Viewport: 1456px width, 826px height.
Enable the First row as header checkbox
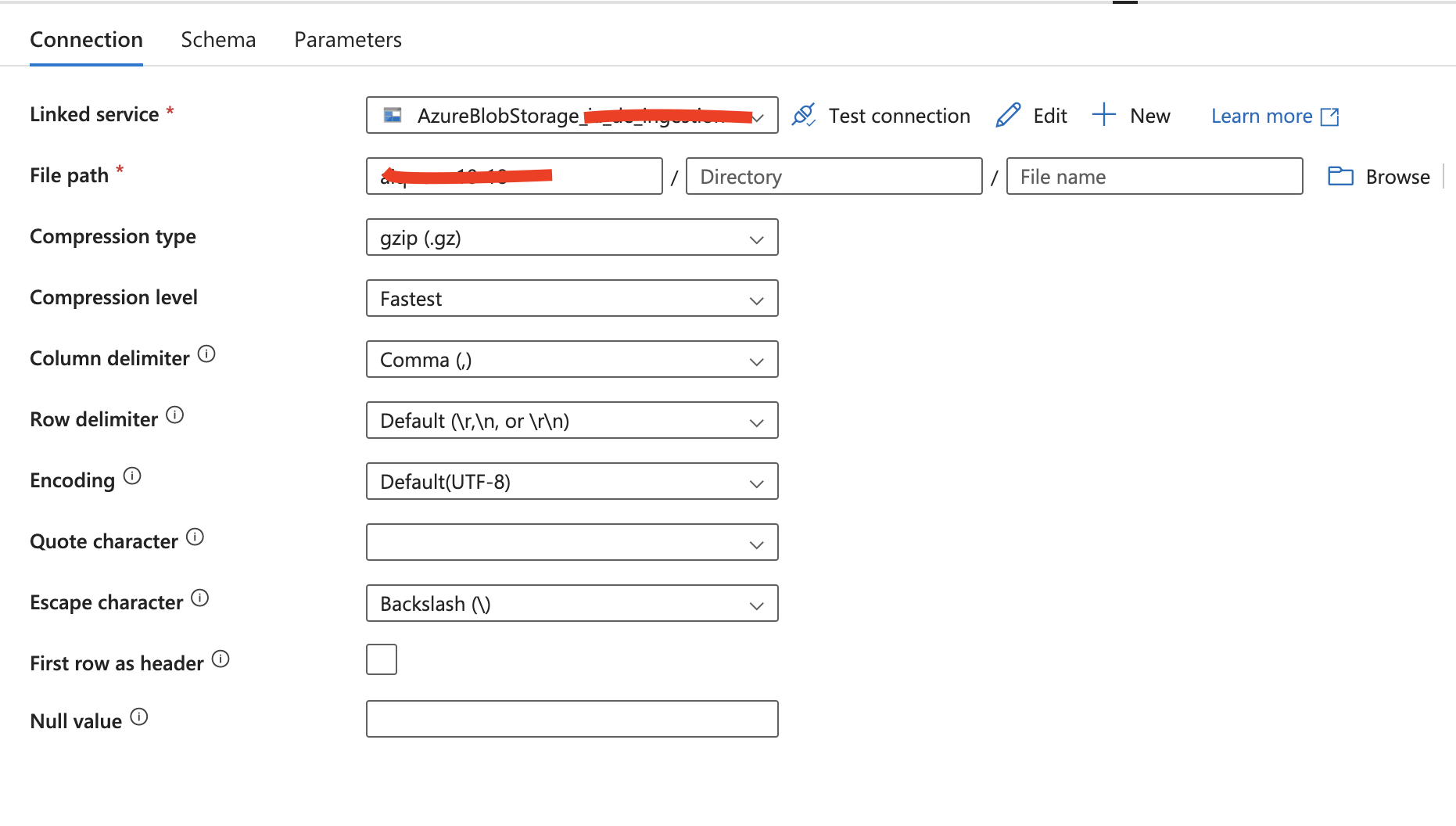pos(381,659)
